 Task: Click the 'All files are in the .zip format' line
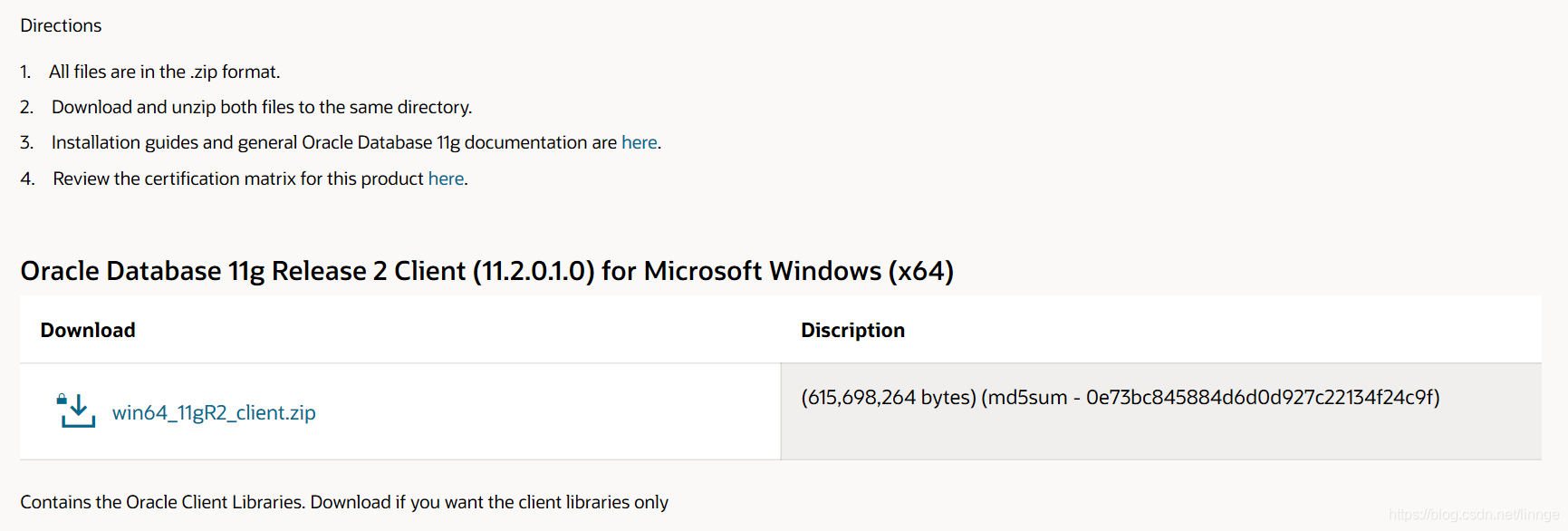(x=165, y=72)
